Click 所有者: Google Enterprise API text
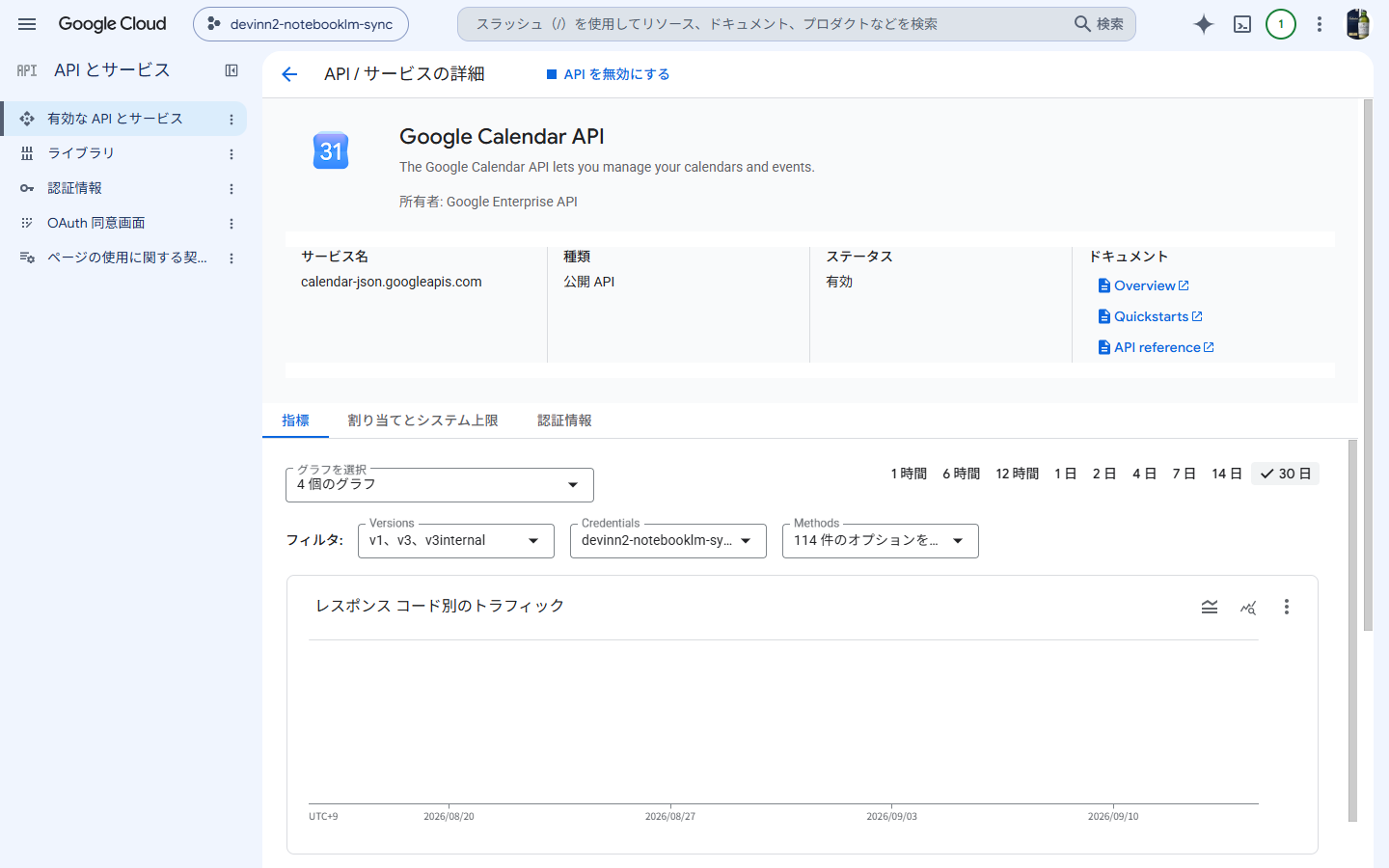Screen dimensions: 1389x868 488,202
